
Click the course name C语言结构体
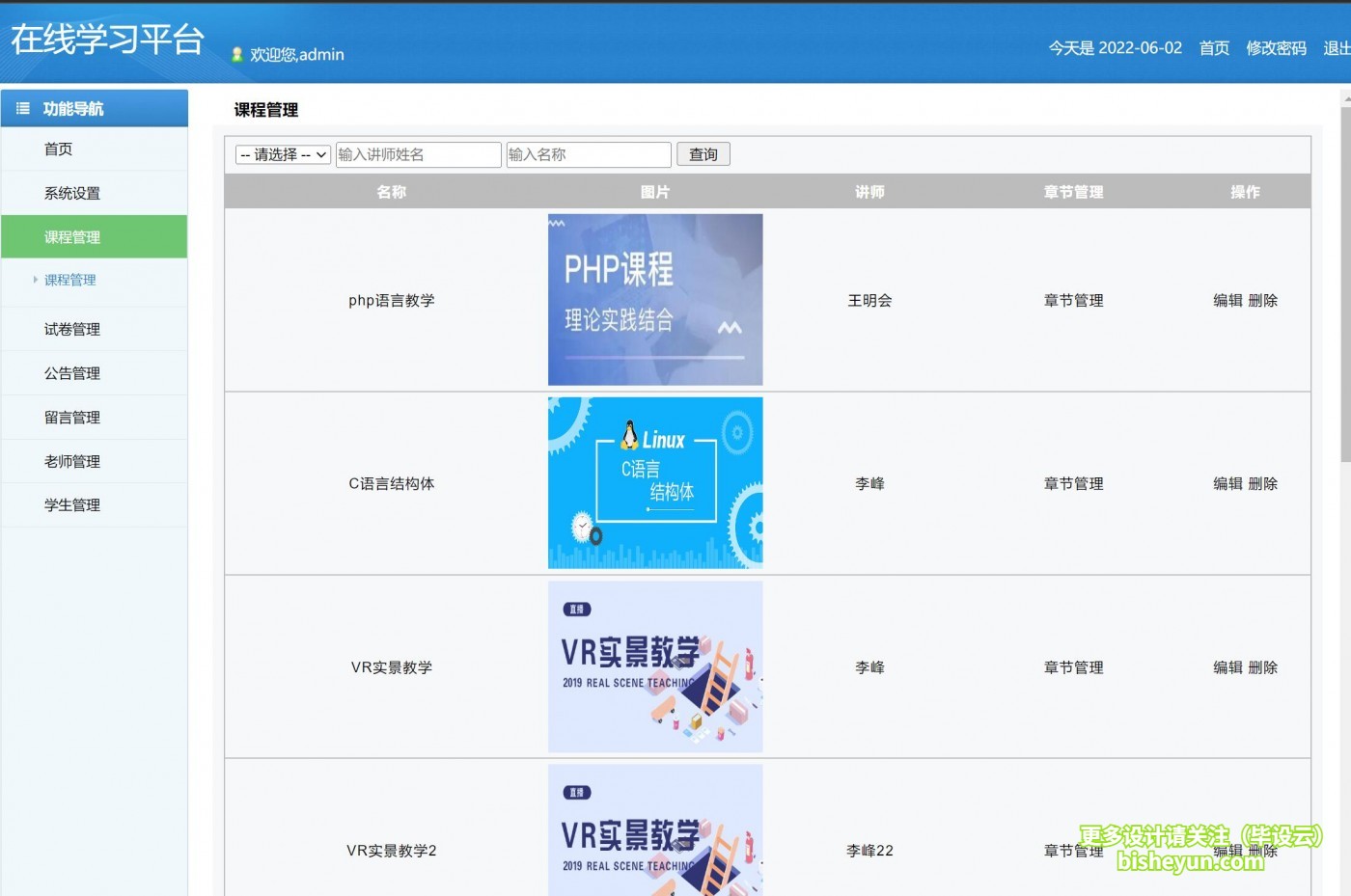(x=392, y=484)
